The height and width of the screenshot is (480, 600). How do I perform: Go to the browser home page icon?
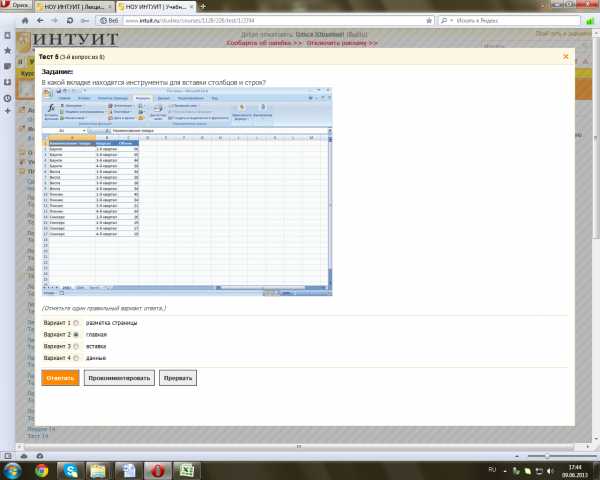tap(25, 20)
